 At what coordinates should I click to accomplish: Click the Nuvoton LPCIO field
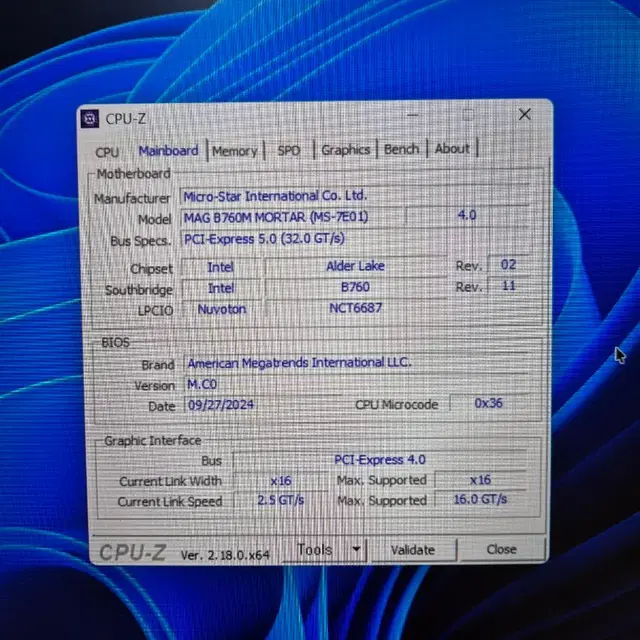pyautogui.click(x=222, y=309)
